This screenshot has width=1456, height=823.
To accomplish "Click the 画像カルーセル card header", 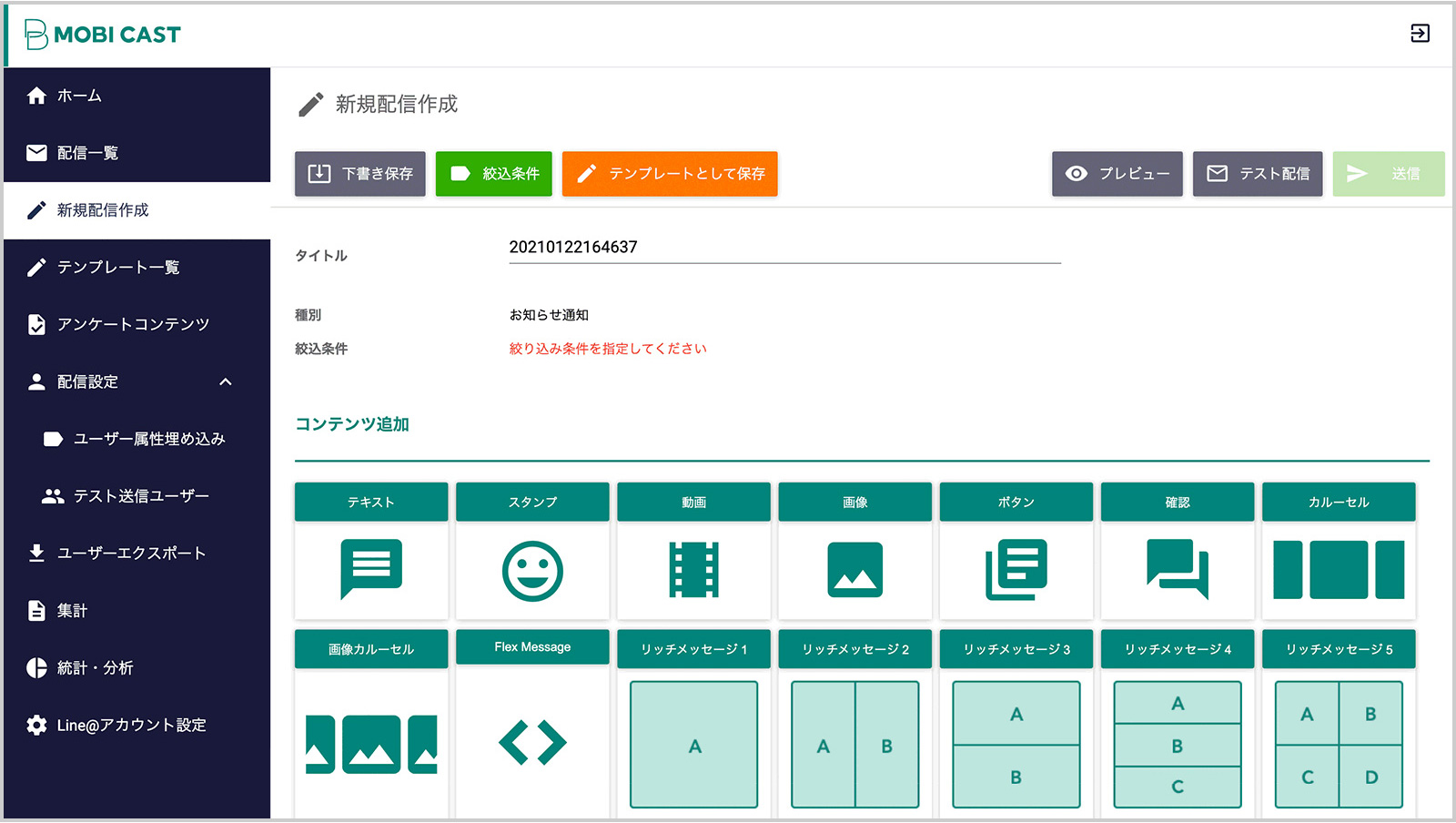I will (x=371, y=649).
